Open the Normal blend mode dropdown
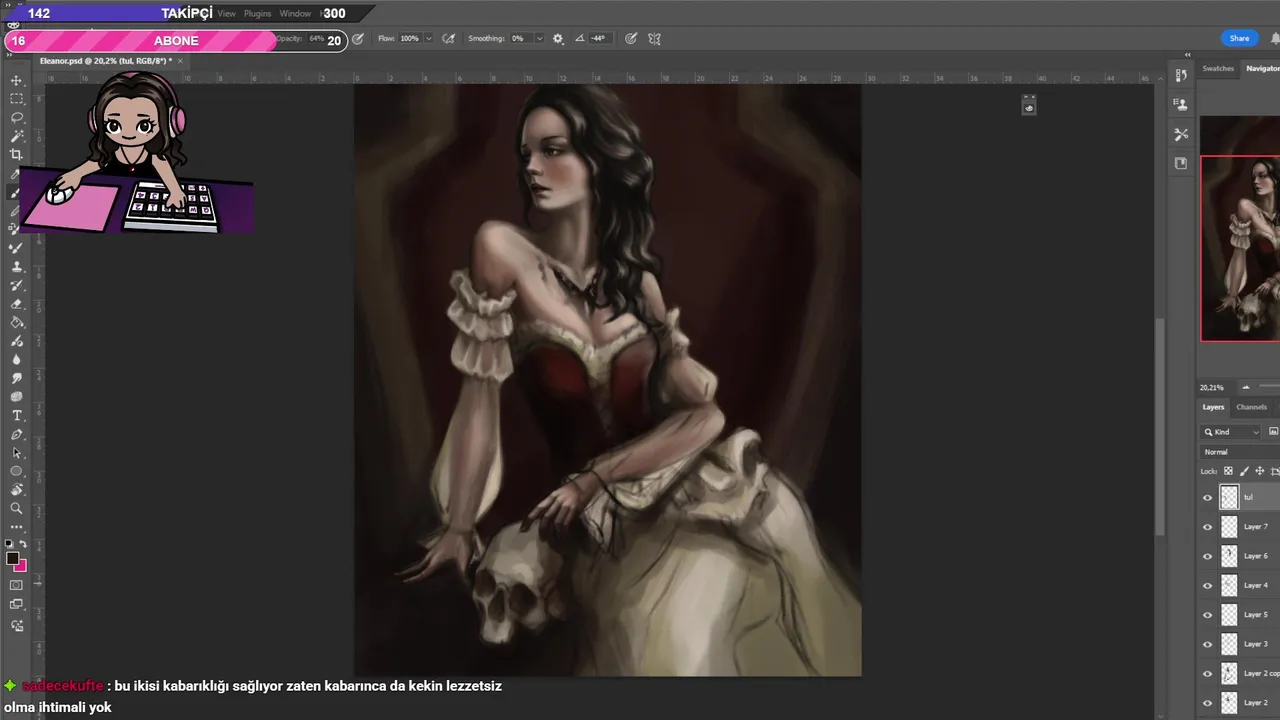The height and width of the screenshot is (720, 1280). click(x=1240, y=452)
